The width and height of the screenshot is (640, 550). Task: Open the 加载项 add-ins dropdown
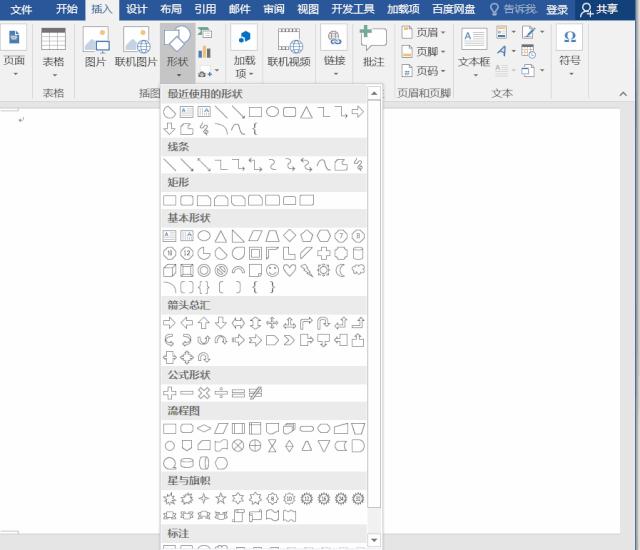[244, 51]
